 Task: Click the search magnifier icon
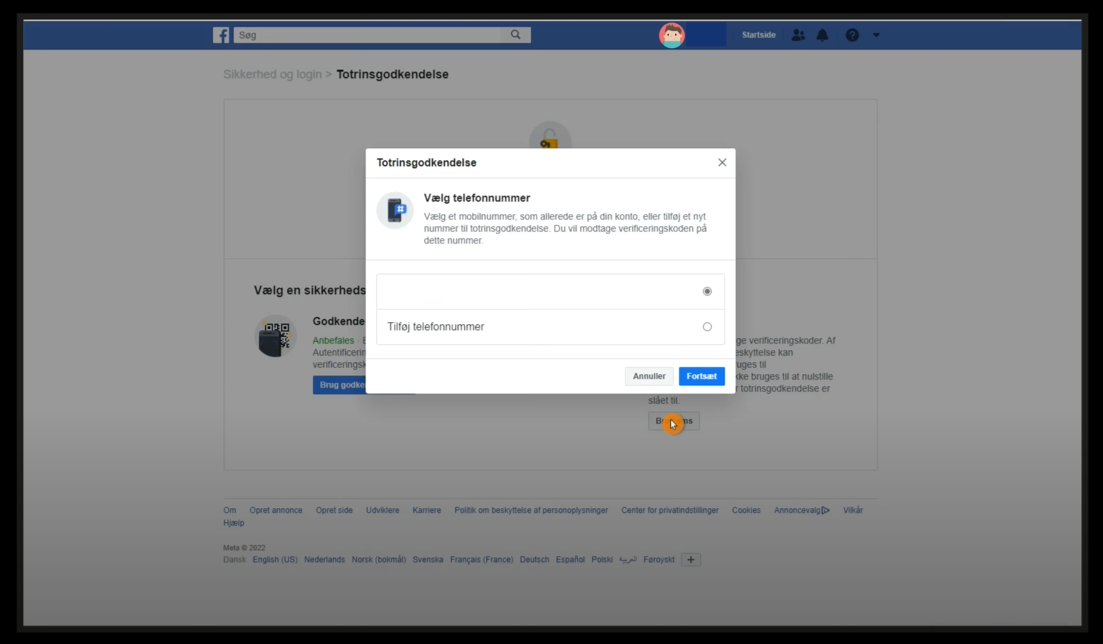point(516,35)
